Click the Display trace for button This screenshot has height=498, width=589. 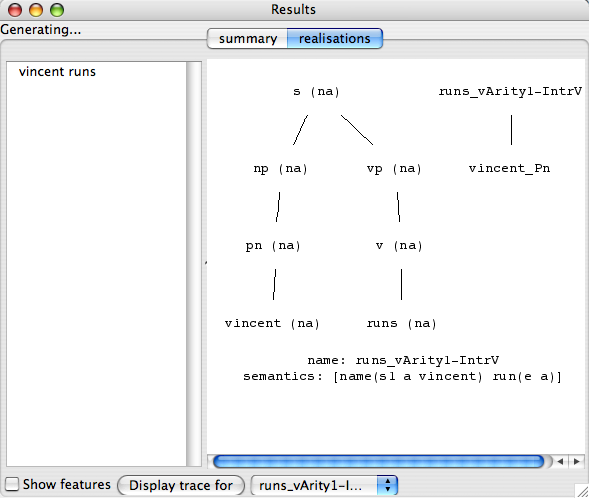[181, 485]
